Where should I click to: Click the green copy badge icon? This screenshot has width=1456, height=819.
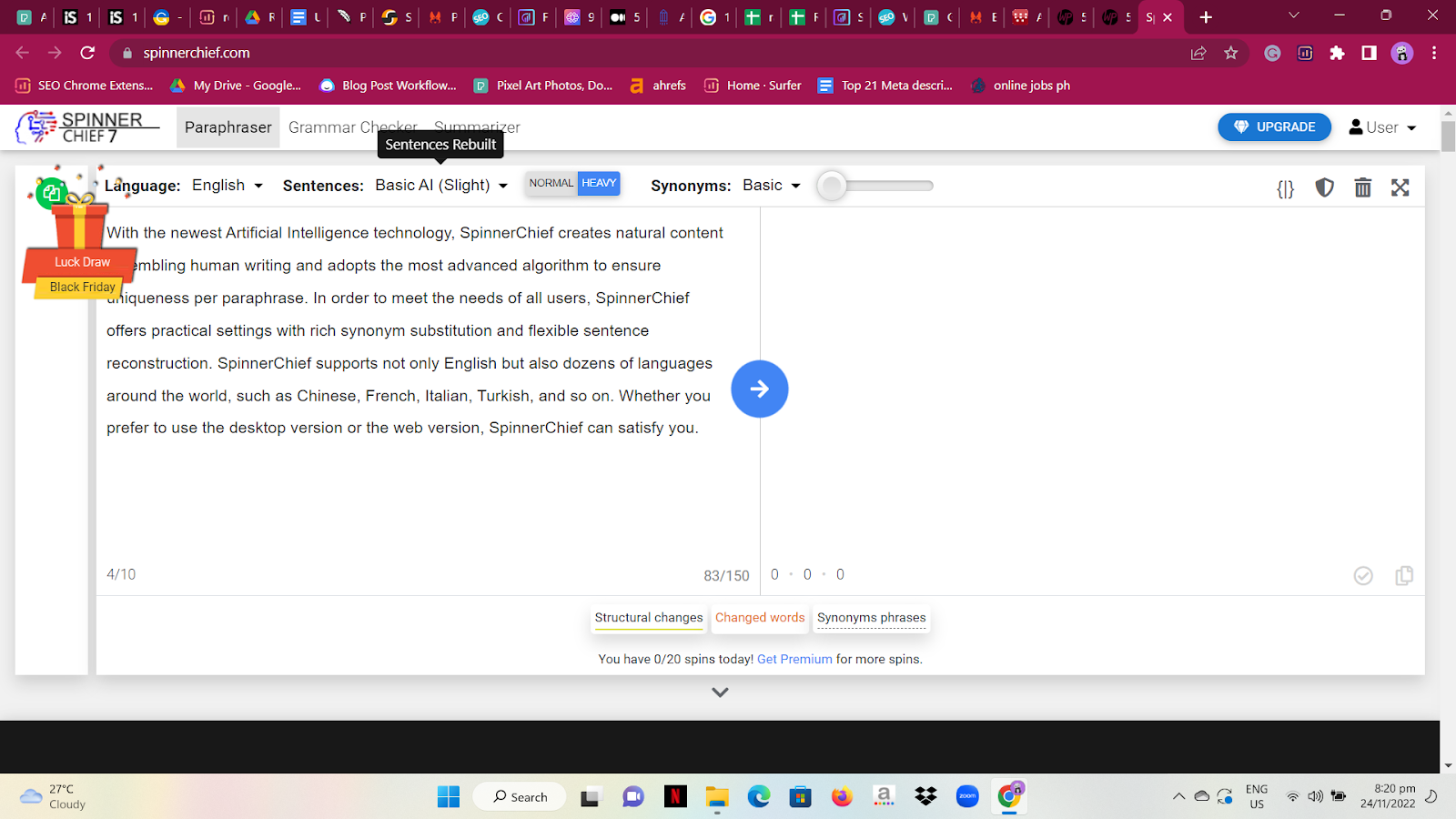coord(52,193)
